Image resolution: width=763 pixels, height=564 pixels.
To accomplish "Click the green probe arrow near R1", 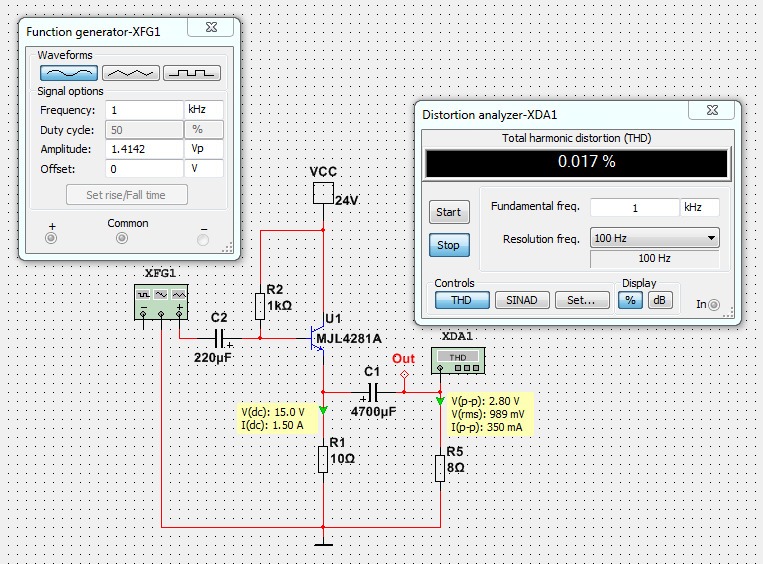I will pyautogui.click(x=323, y=410).
